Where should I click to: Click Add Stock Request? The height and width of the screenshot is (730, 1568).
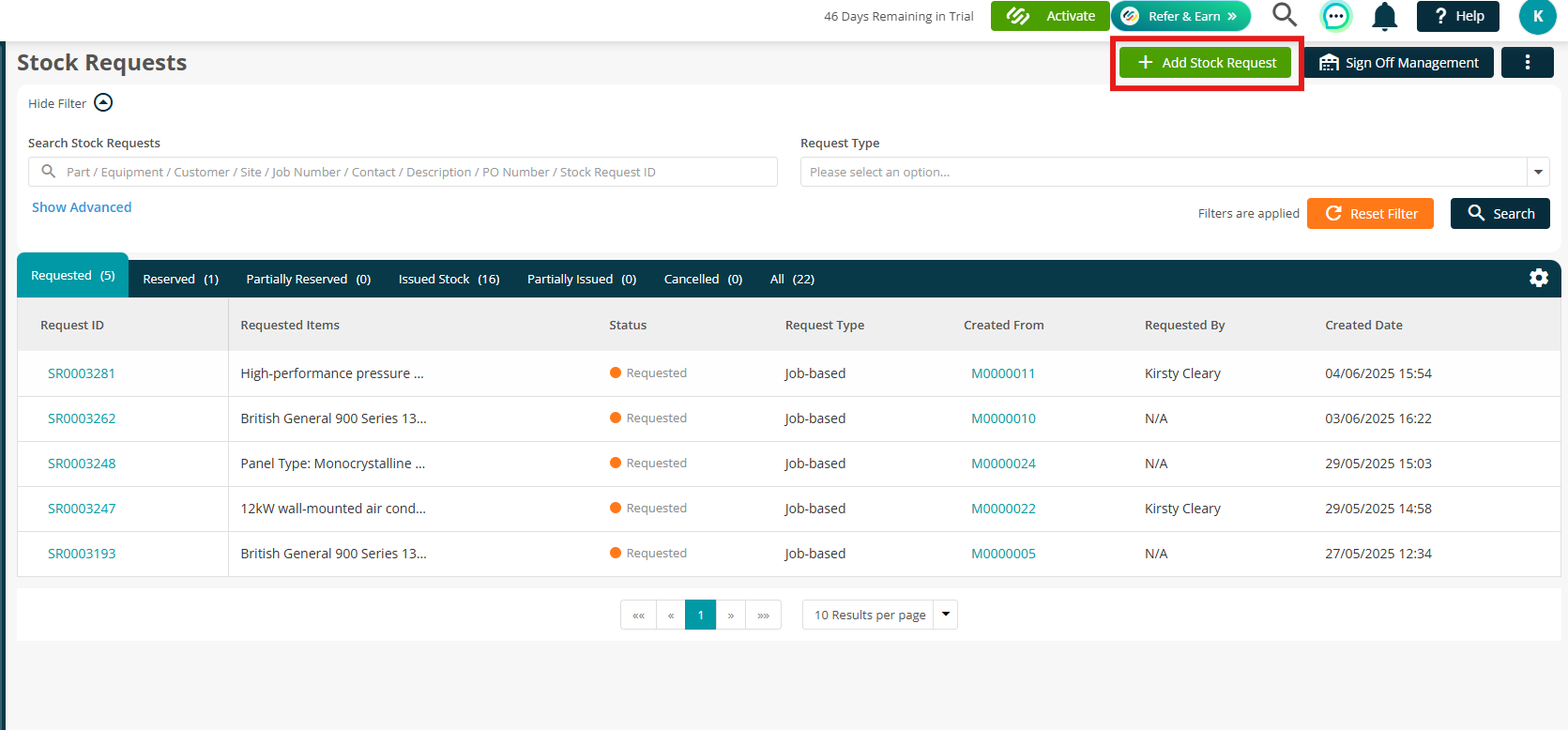pos(1206,63)
